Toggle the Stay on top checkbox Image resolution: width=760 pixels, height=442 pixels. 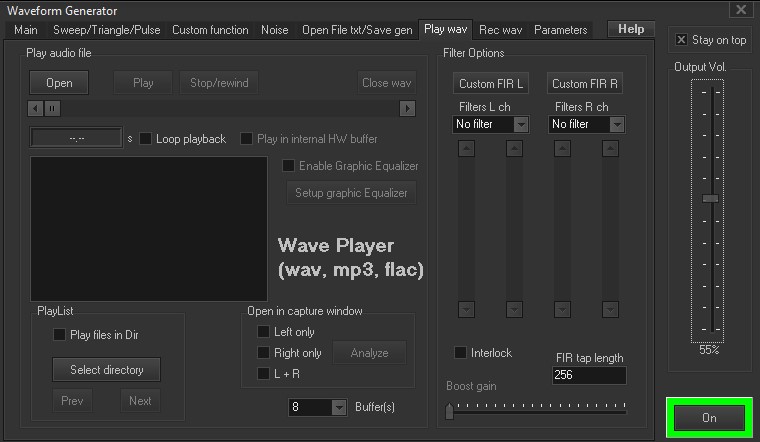click(x=681, y=40)
